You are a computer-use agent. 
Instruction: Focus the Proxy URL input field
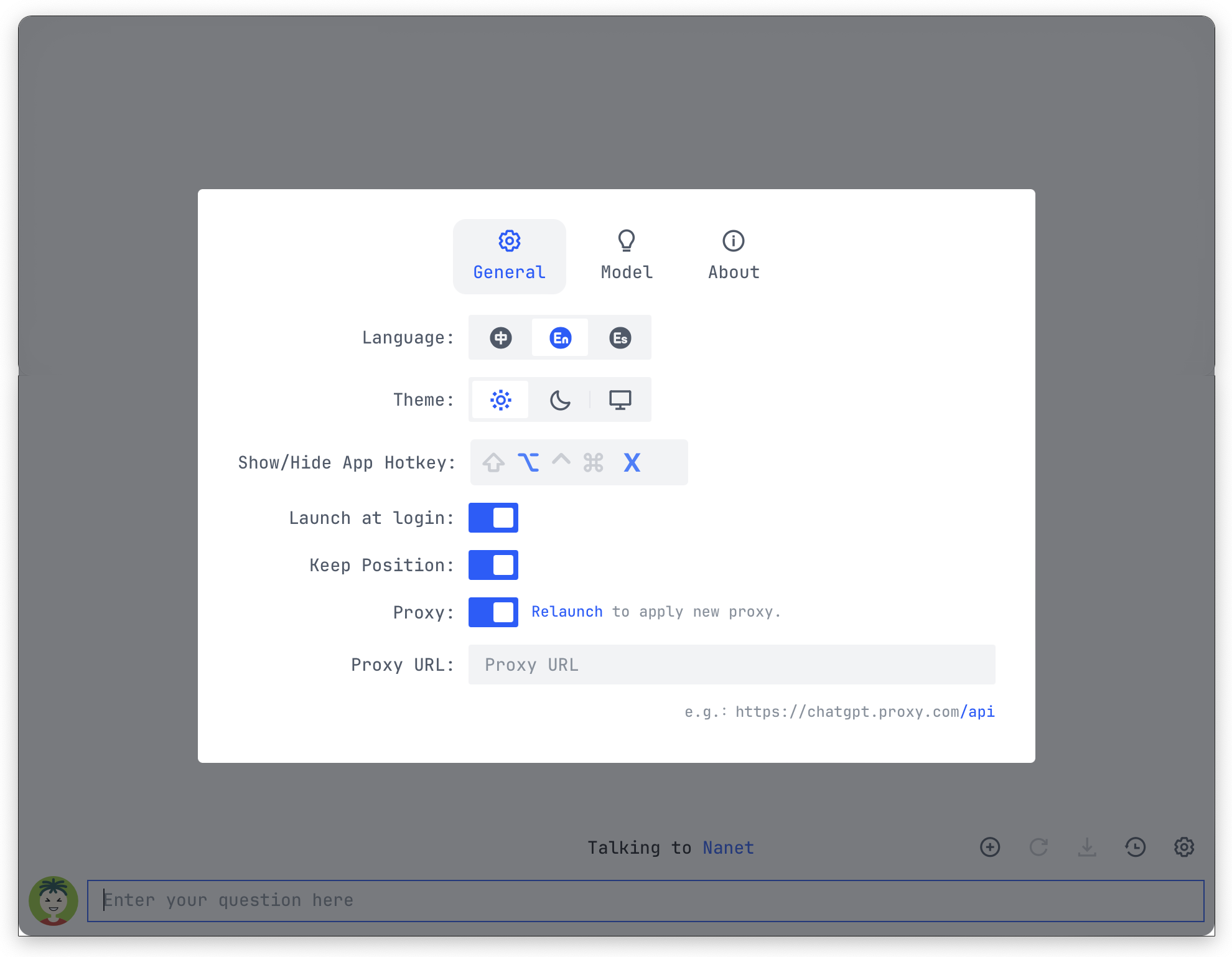(x=731, y=665)
